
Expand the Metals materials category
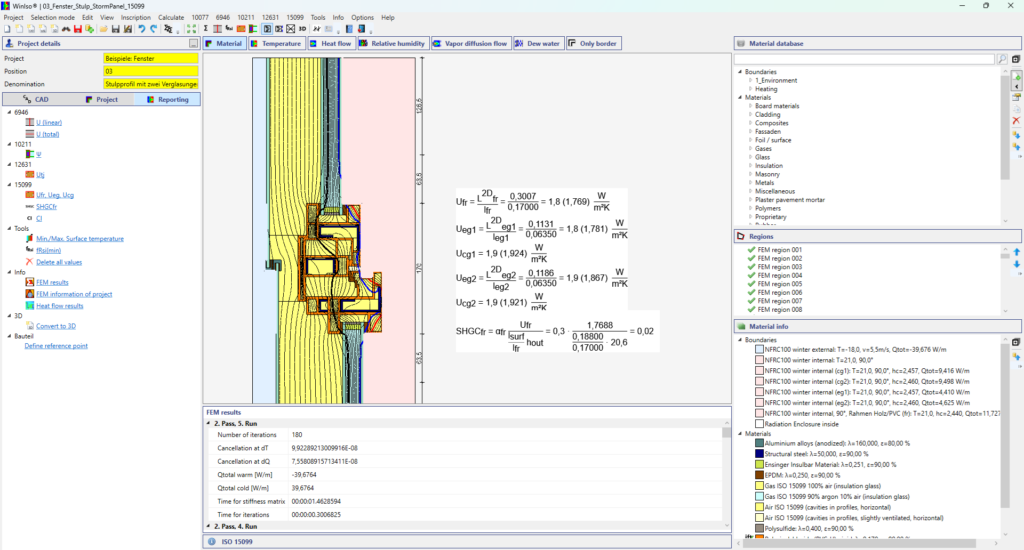pyautogui.click(x=750, y=183)
